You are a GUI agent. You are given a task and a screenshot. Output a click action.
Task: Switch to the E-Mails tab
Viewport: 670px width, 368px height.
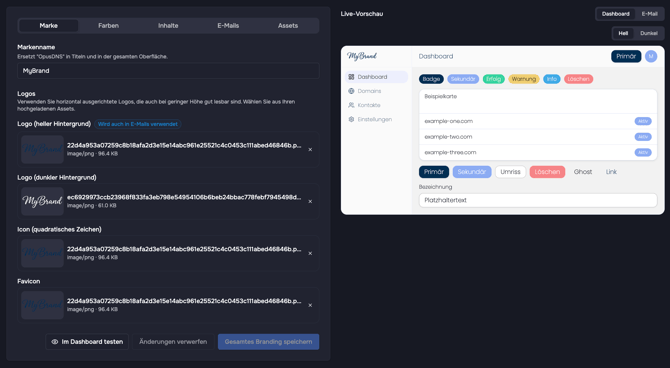pyautogui.click(x=228, y=26)
